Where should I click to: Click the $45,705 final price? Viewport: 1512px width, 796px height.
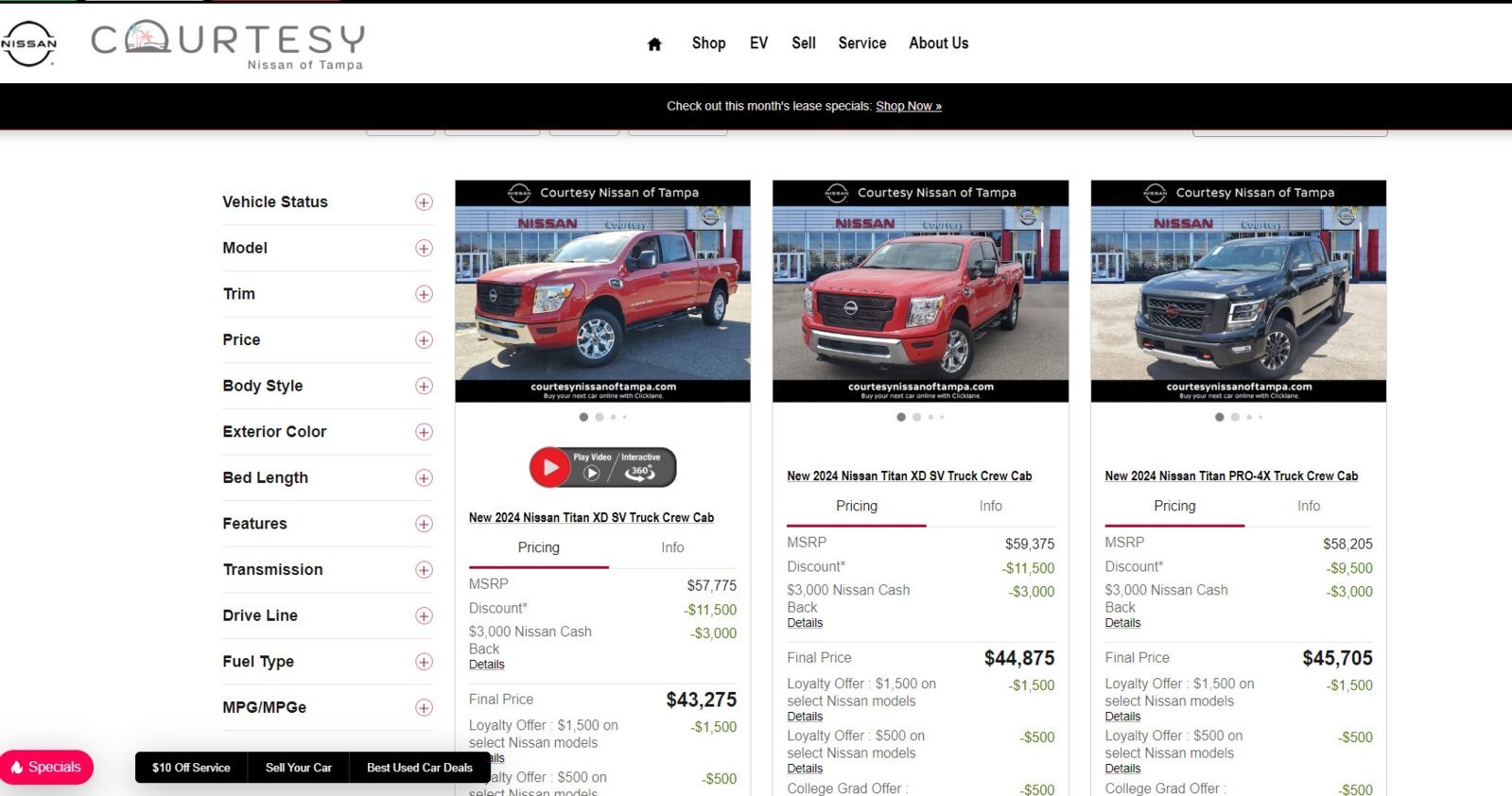point(1337,658)
